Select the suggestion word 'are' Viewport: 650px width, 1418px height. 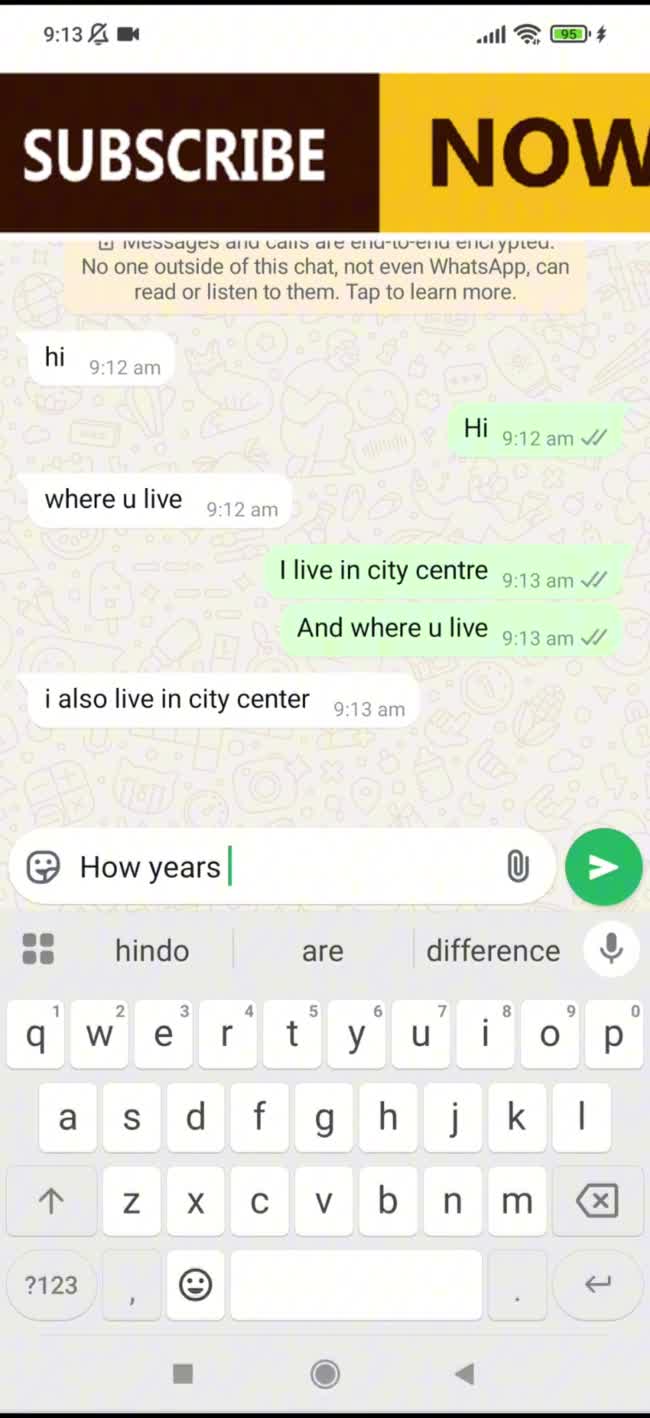[x=322, y=950]
